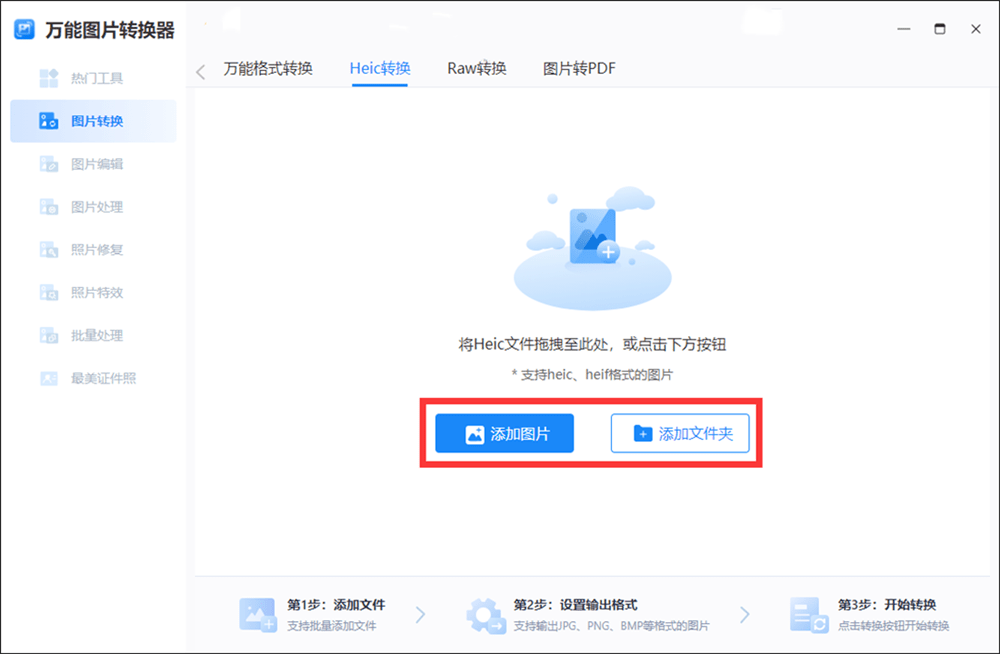Open 图片处理 in the sidebar
The image size is (1000, 654).
93,207
